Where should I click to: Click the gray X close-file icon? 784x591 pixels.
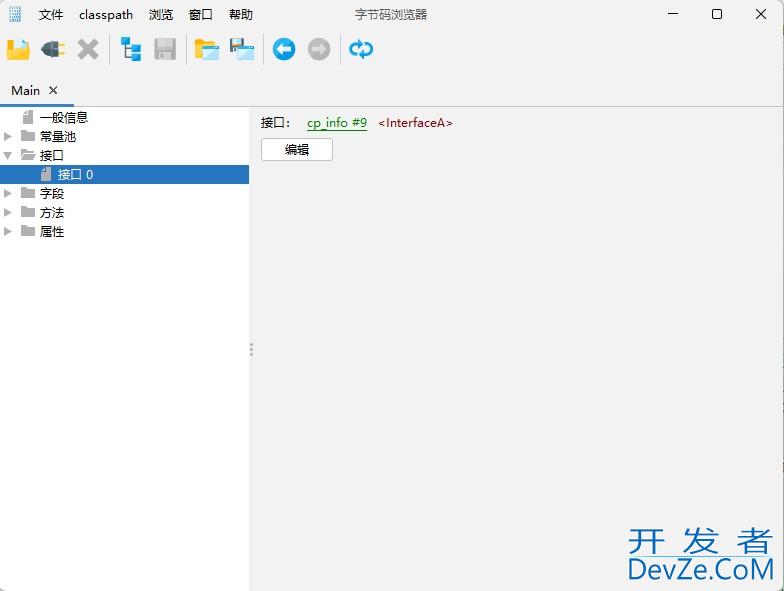pos(88,49)
